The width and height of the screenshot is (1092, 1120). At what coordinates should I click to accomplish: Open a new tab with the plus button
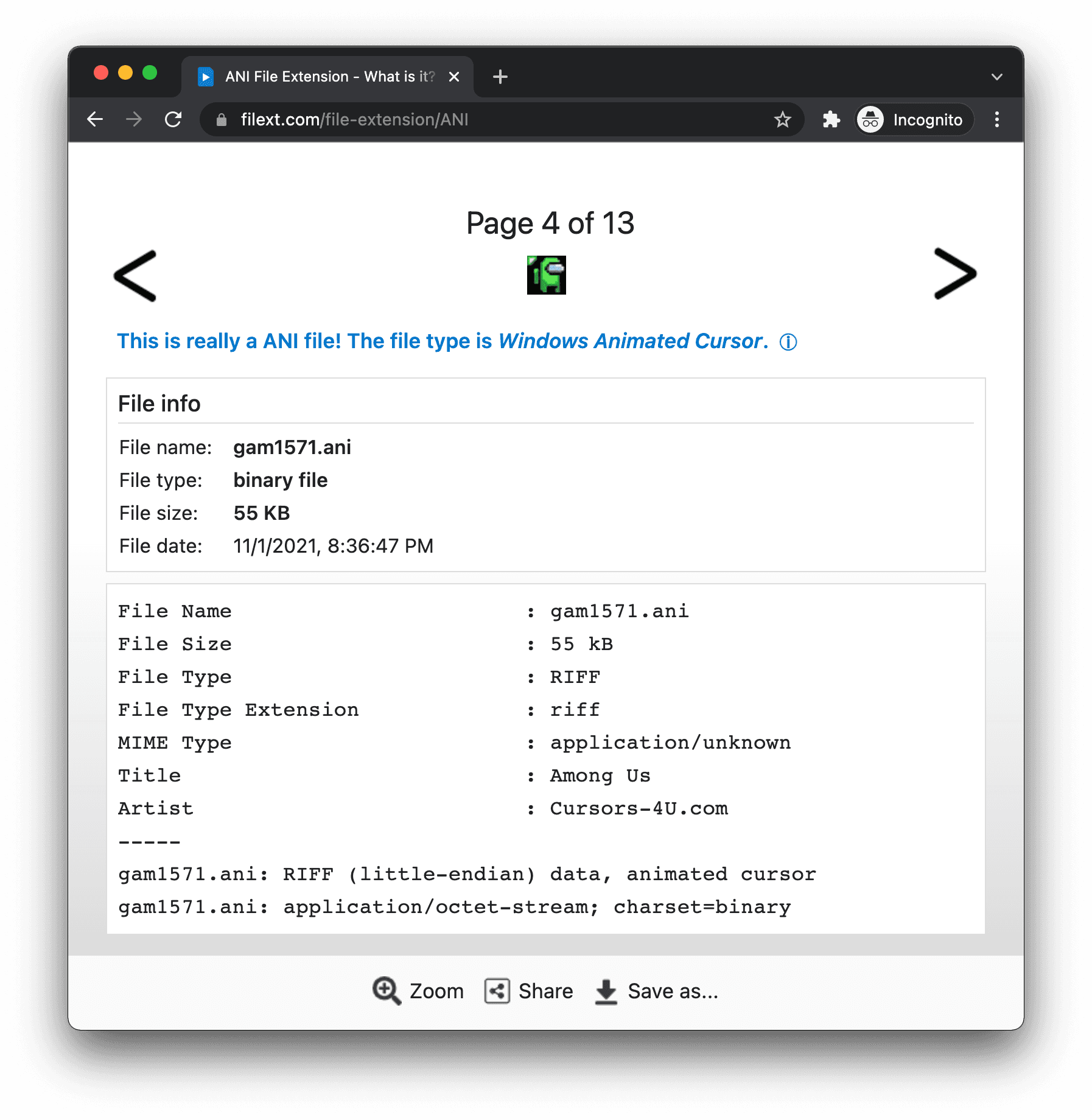[x=500, y=77]
